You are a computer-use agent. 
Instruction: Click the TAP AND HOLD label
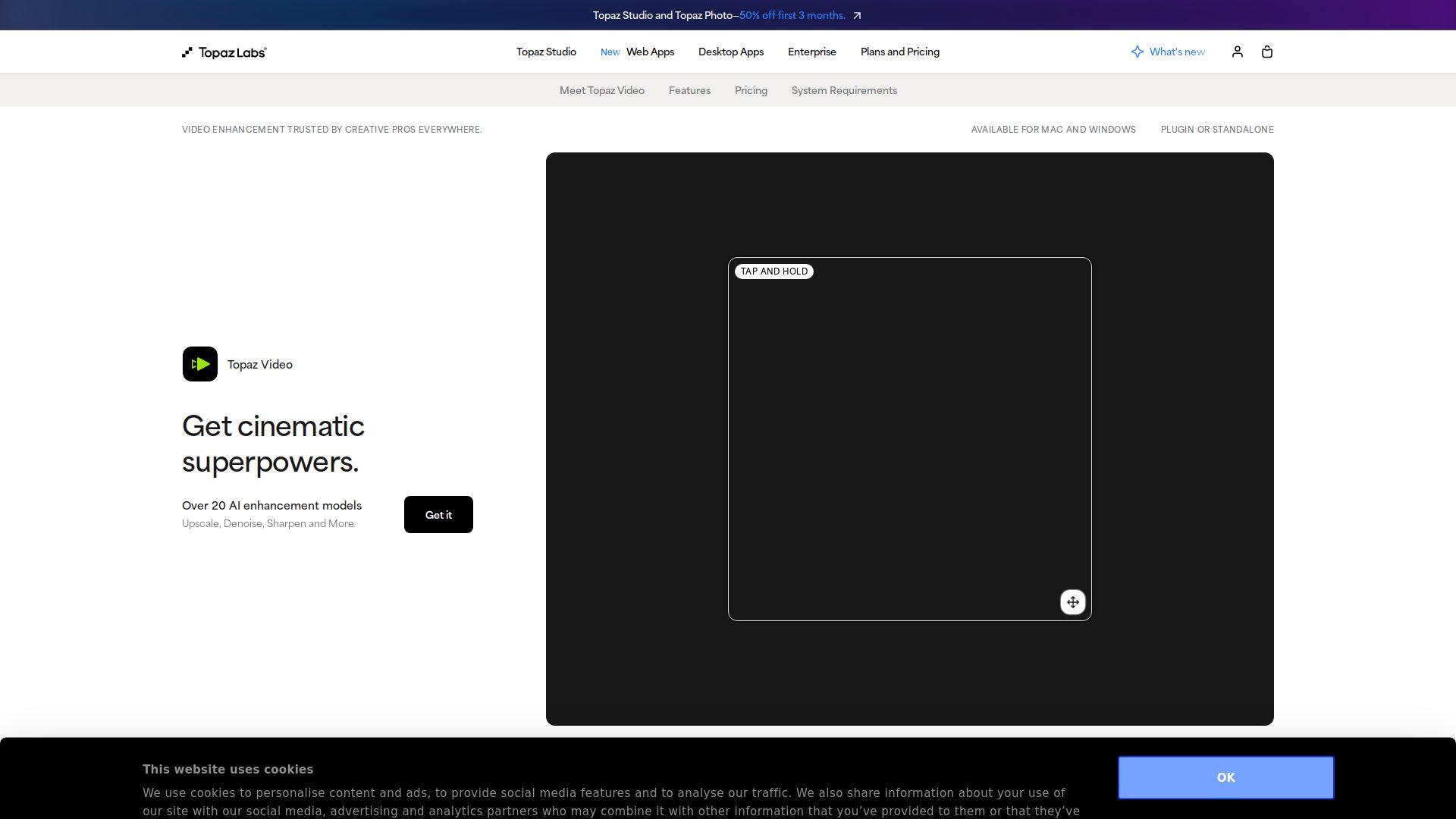click(774, 271)
